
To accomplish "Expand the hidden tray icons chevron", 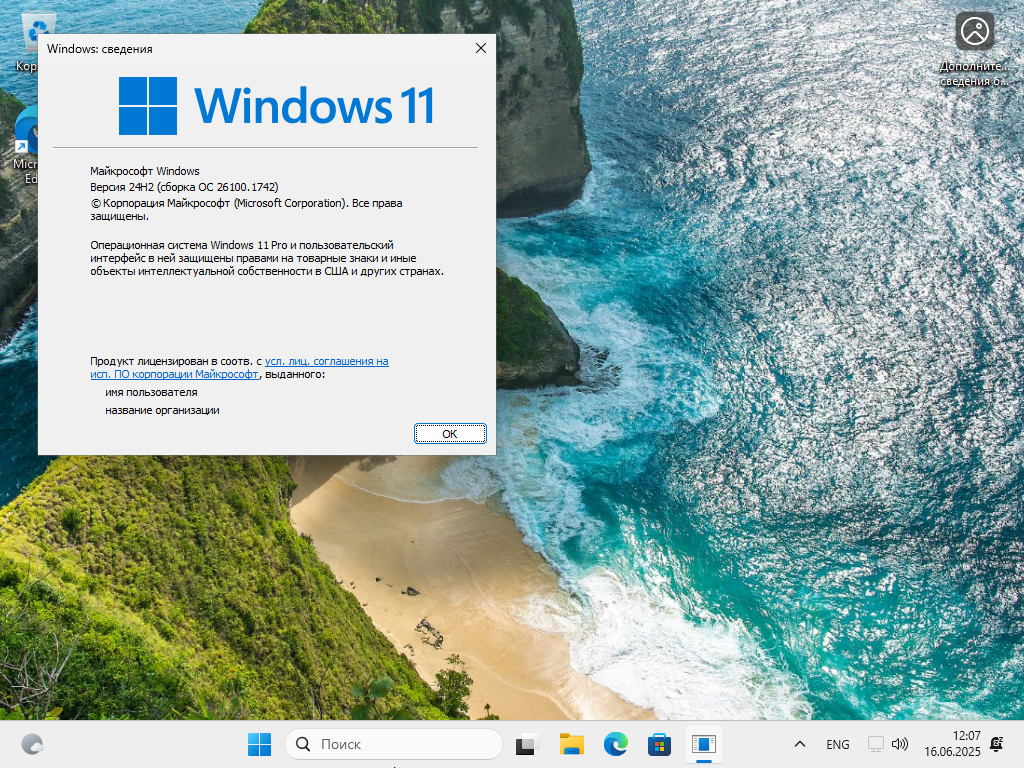I will pos(799,744).
